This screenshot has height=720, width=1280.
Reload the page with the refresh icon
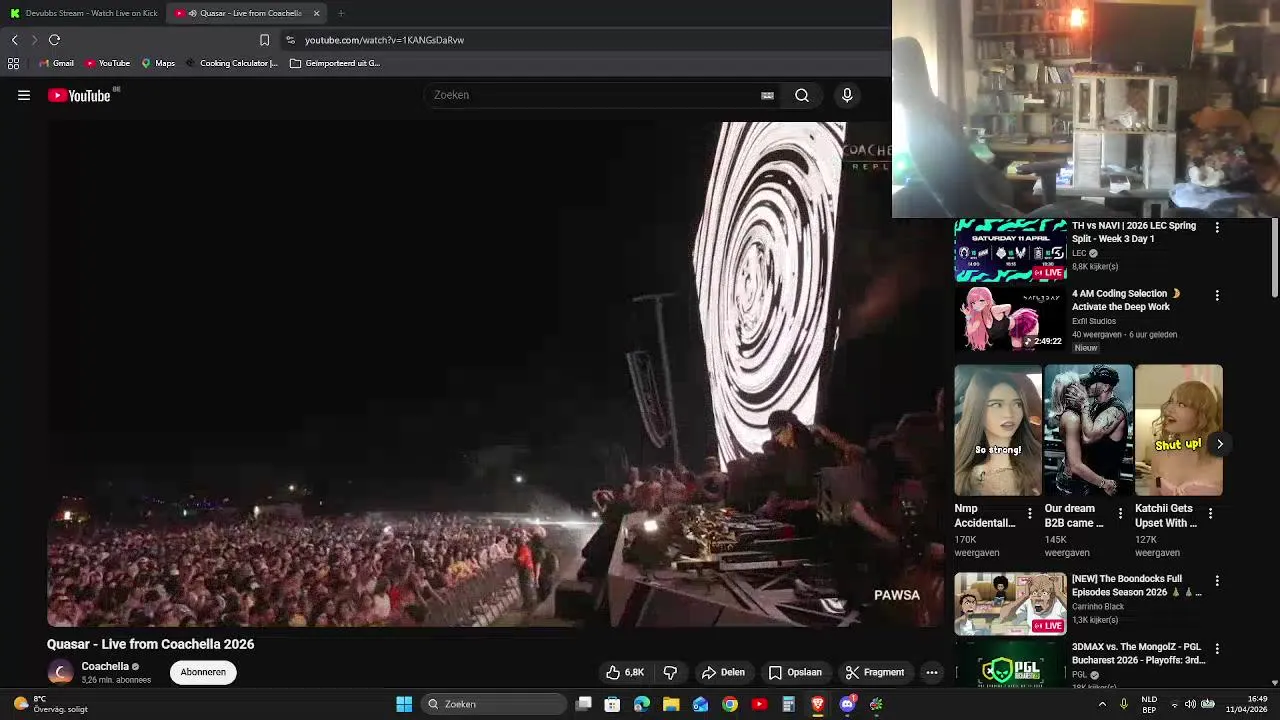point(54,40)
